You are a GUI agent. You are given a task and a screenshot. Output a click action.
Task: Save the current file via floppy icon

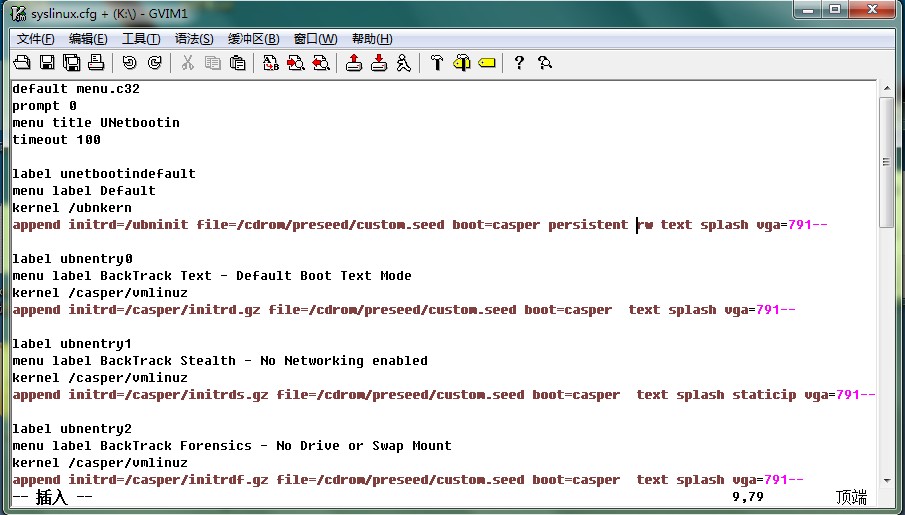[47, 62]
